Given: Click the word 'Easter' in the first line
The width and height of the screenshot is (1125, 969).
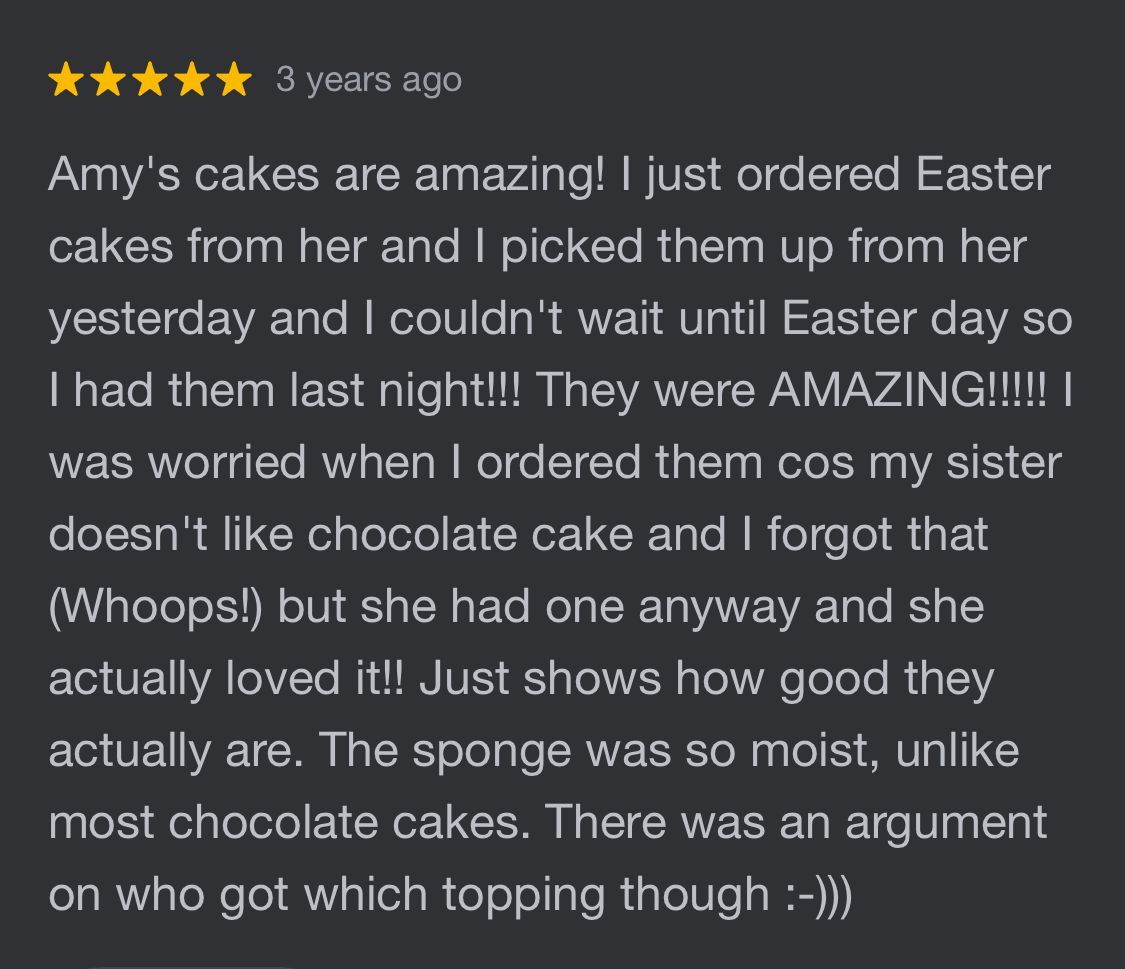Looking at the screenshot, I should (x=983, y=175).
